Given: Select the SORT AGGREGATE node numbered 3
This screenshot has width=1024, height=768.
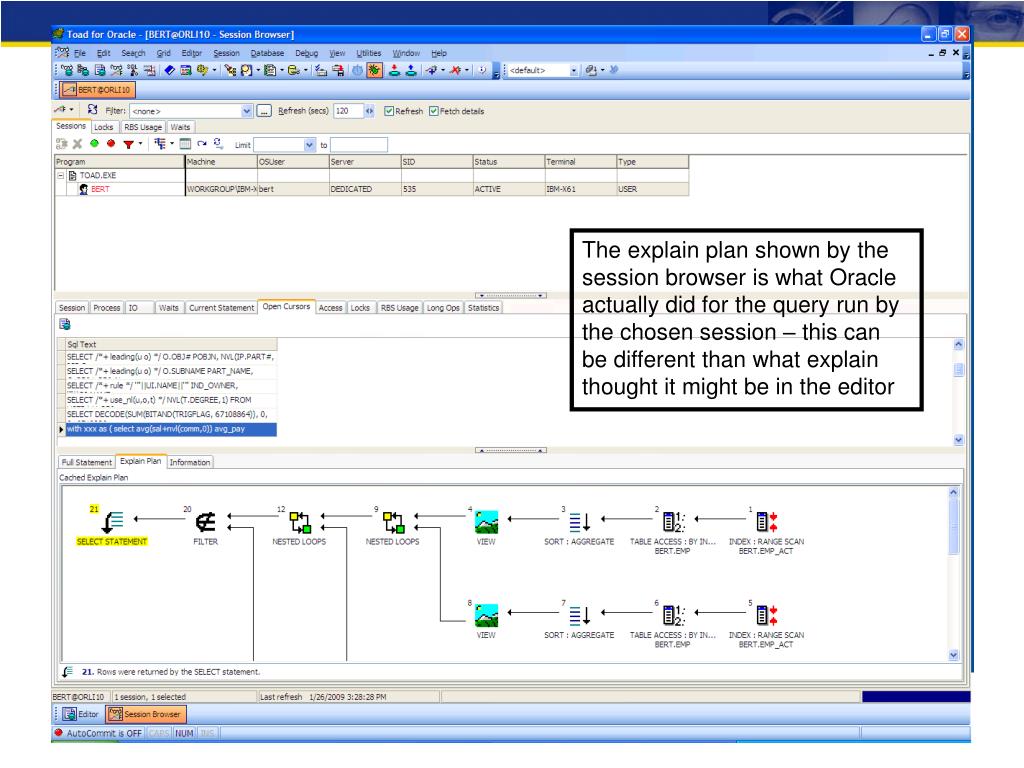Looking at the screenshot, I should click(x=580, y=522).
